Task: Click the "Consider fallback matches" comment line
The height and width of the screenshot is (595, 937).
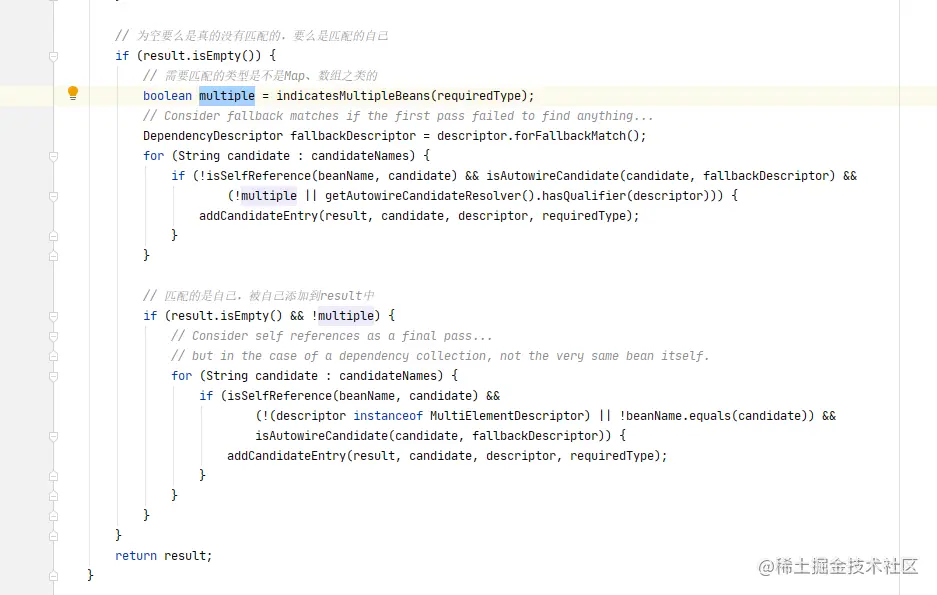Action: tap(398, 116)
